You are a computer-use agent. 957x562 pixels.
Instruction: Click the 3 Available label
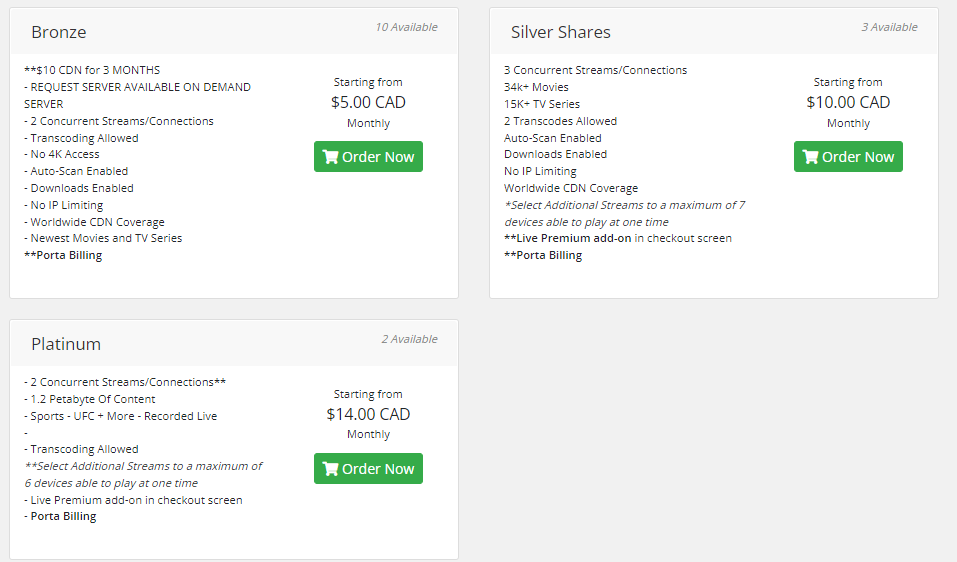889,27
